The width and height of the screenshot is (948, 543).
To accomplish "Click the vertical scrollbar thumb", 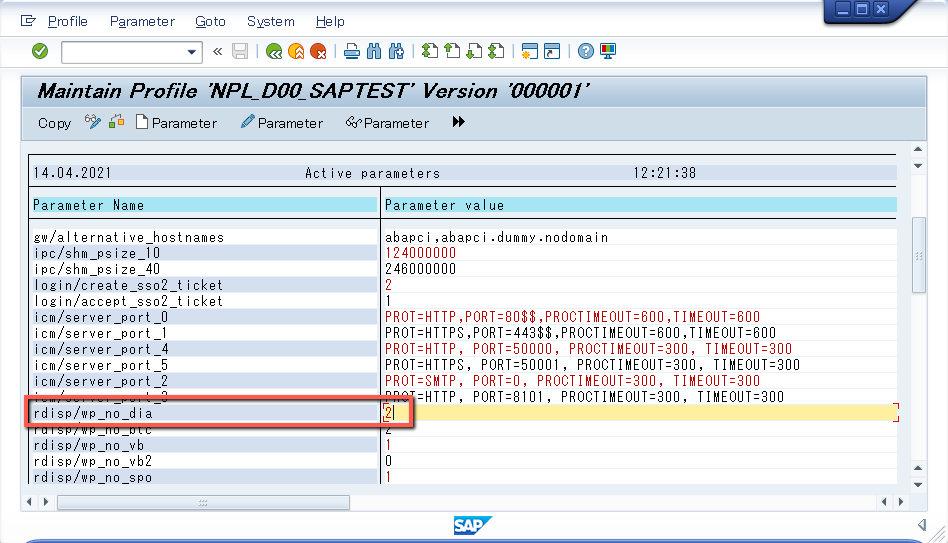I will point(918,255).
